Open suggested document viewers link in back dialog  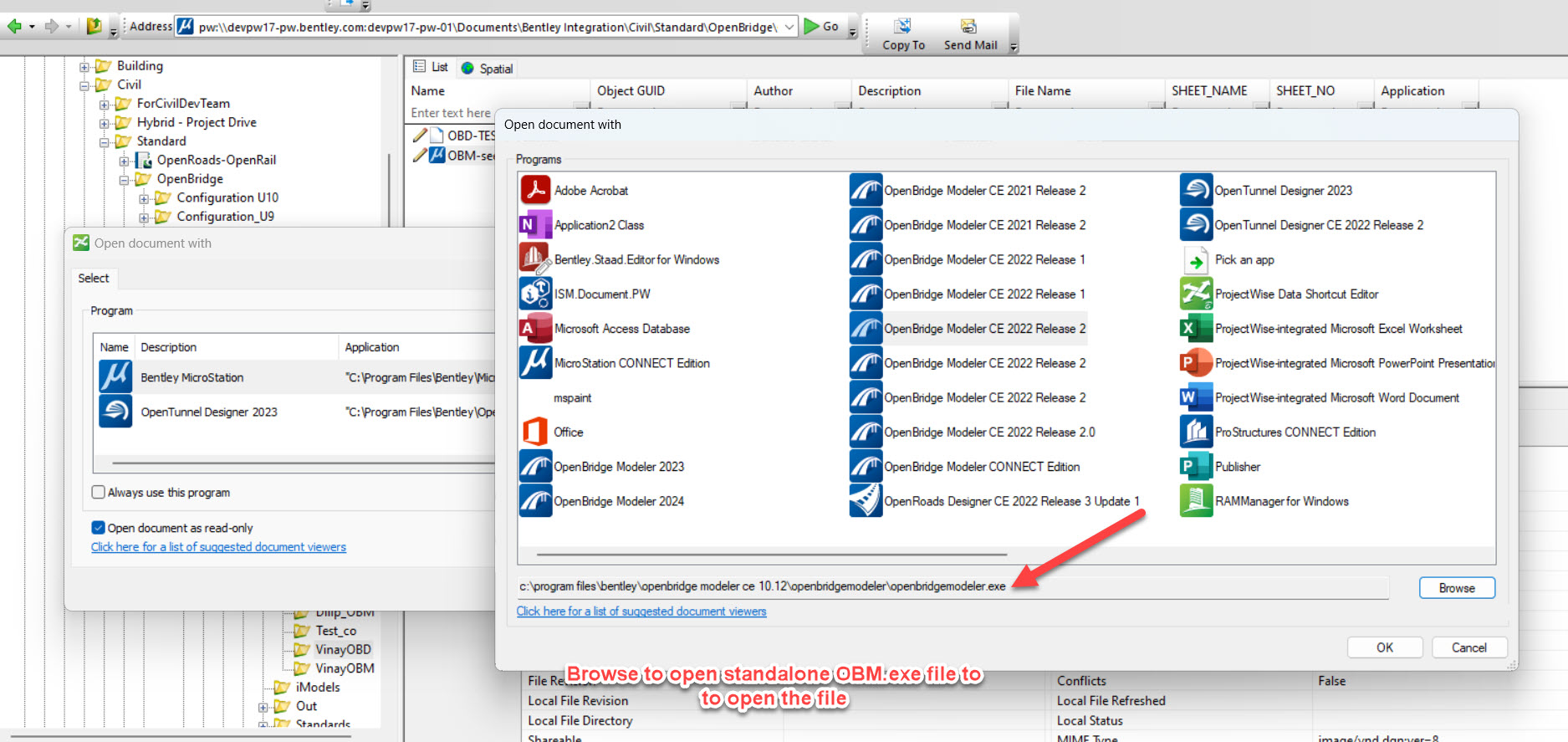pyautogui.click(x=218, y=547)
